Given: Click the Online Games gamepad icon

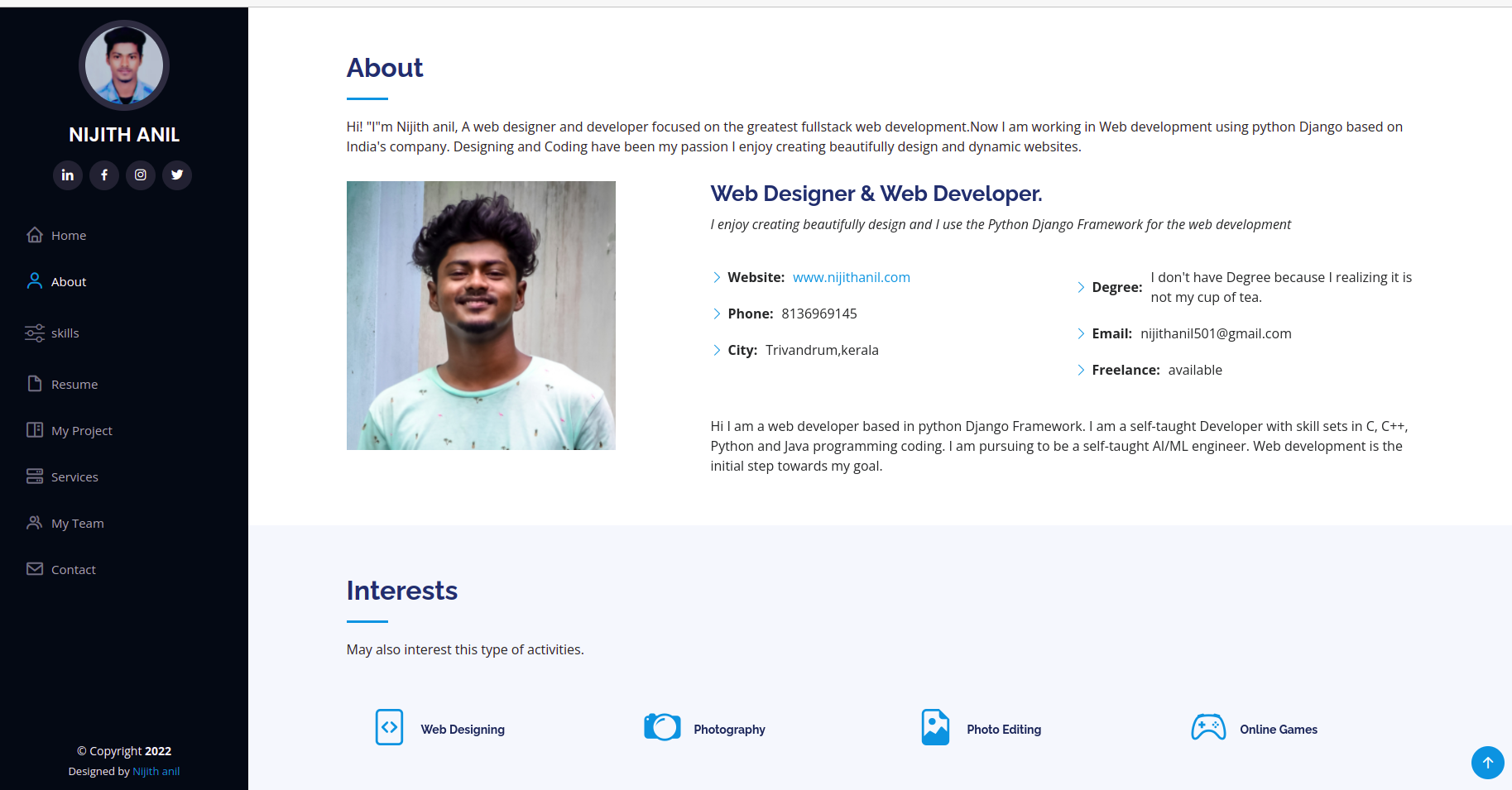Looking at the screenshot, I should point(1209,726).
